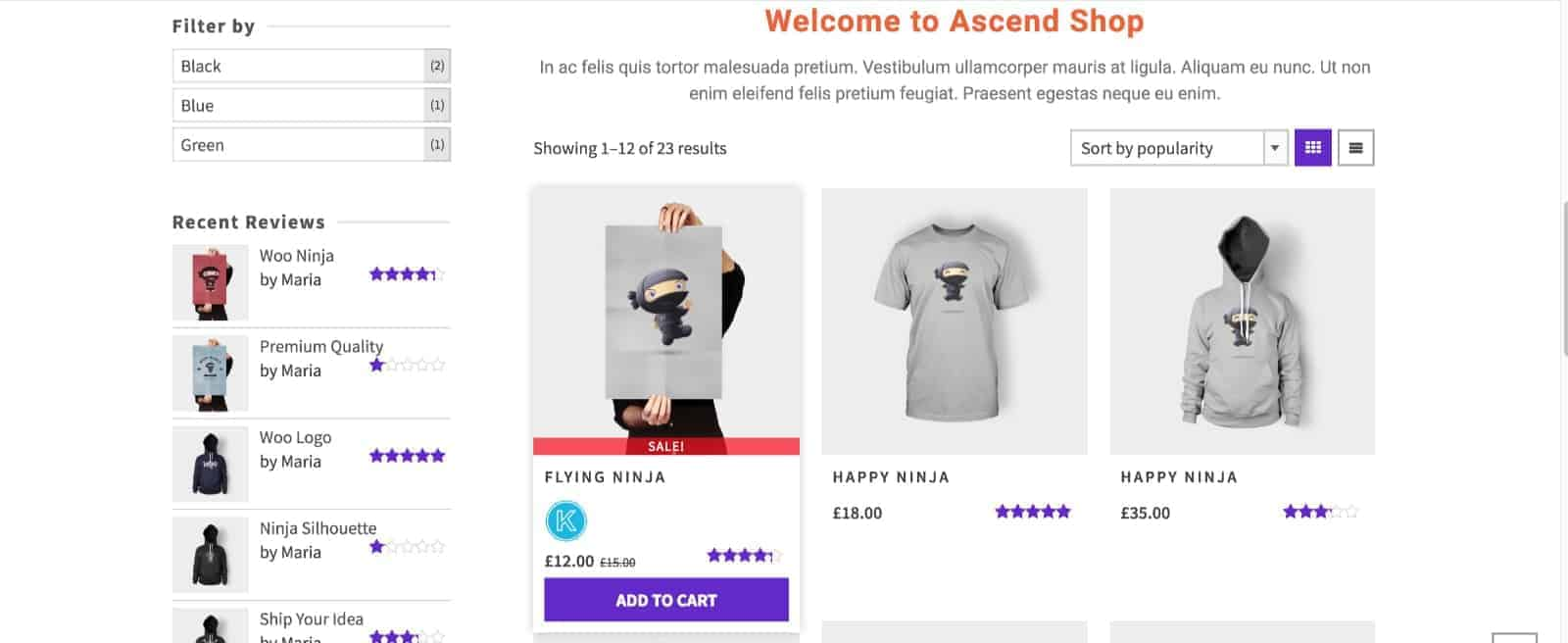
Task: Open the Flying Ninja product title
Action: [605, 477]
